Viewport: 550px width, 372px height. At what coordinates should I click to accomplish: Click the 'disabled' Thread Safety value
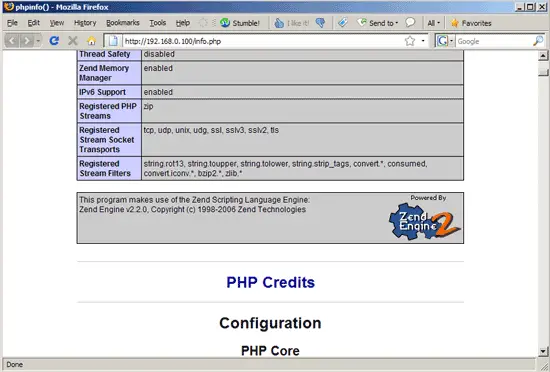click(x=159, y=54)
